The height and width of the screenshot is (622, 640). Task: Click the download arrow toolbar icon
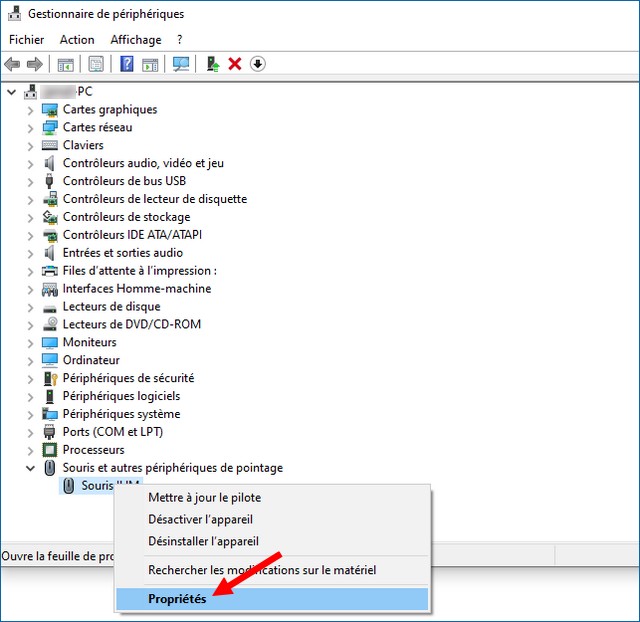[258, 64]
